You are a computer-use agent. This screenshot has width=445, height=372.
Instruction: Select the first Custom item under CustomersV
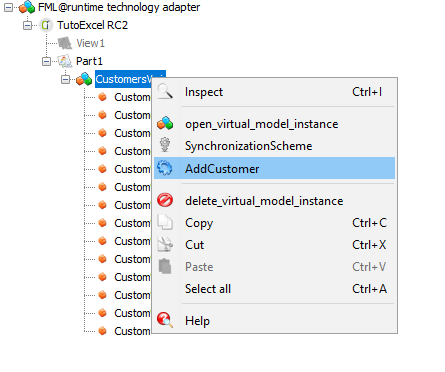coord(132,97)
